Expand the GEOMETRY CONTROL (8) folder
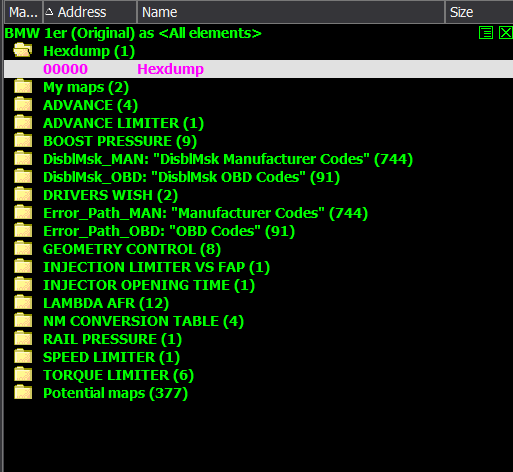The image size is (513, 472). click(x=132, y=249)
